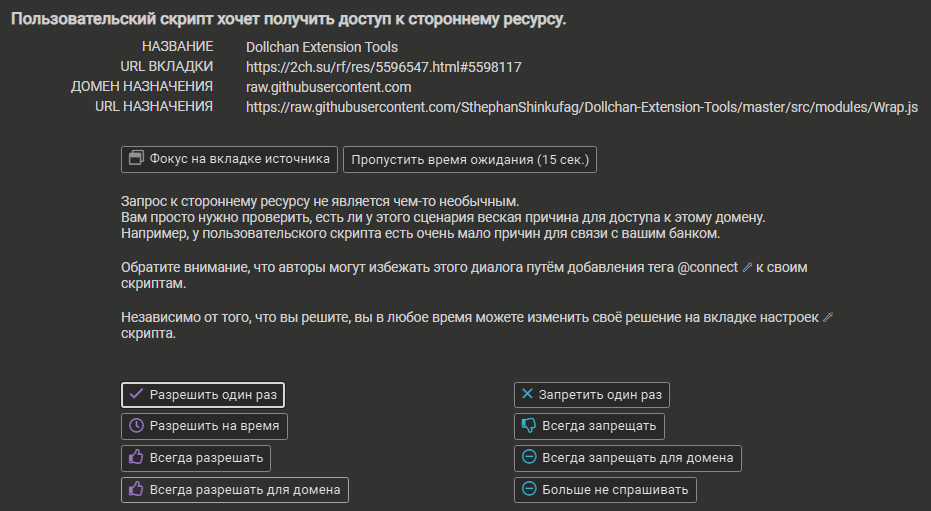Viewport: 931px width, 511px height.
Task: Open the script settings tab link icon
Action: (x=827, y=317)
